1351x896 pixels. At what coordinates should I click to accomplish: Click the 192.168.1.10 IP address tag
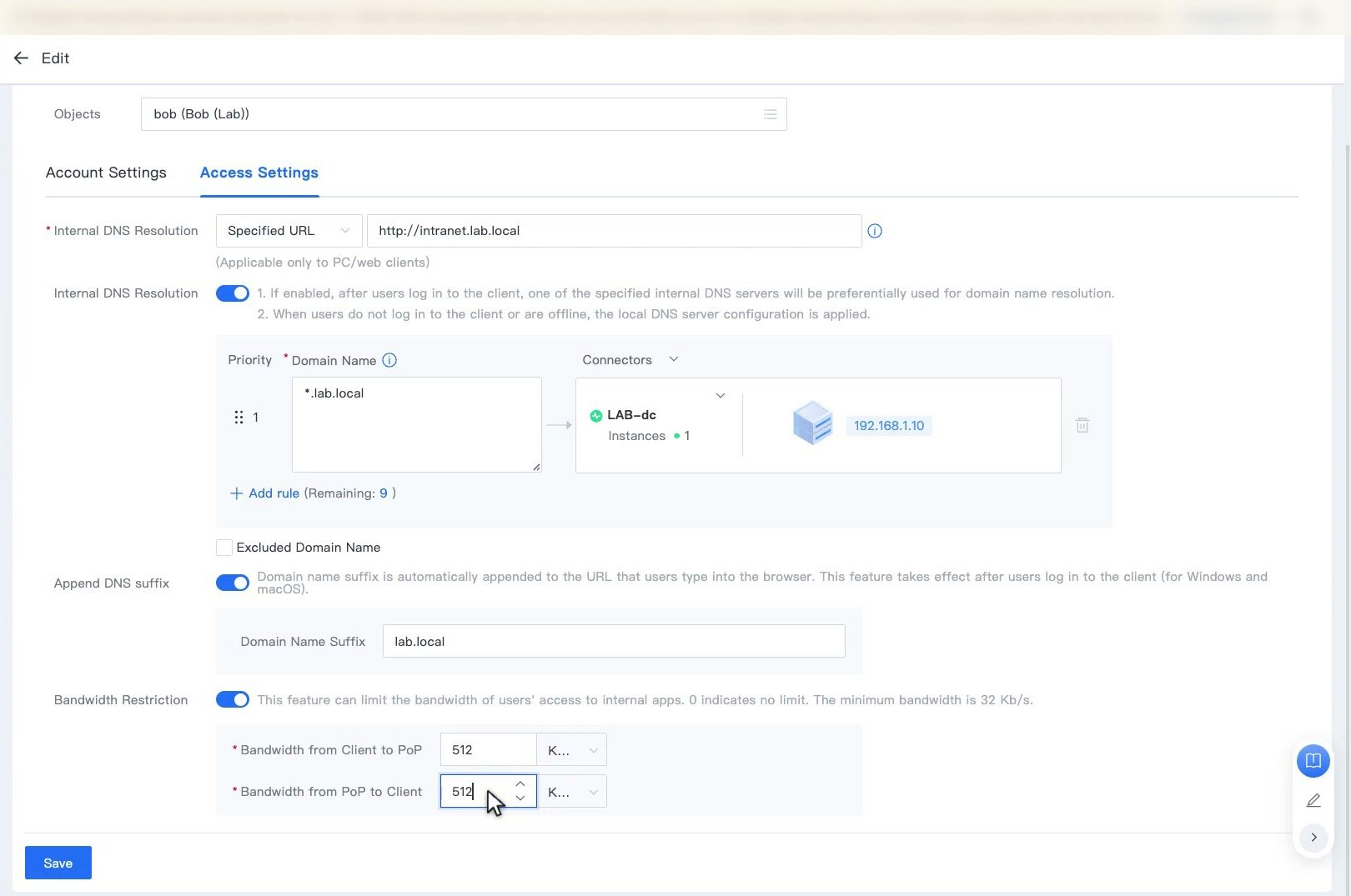pyautogui.click(x=889, y=425)
